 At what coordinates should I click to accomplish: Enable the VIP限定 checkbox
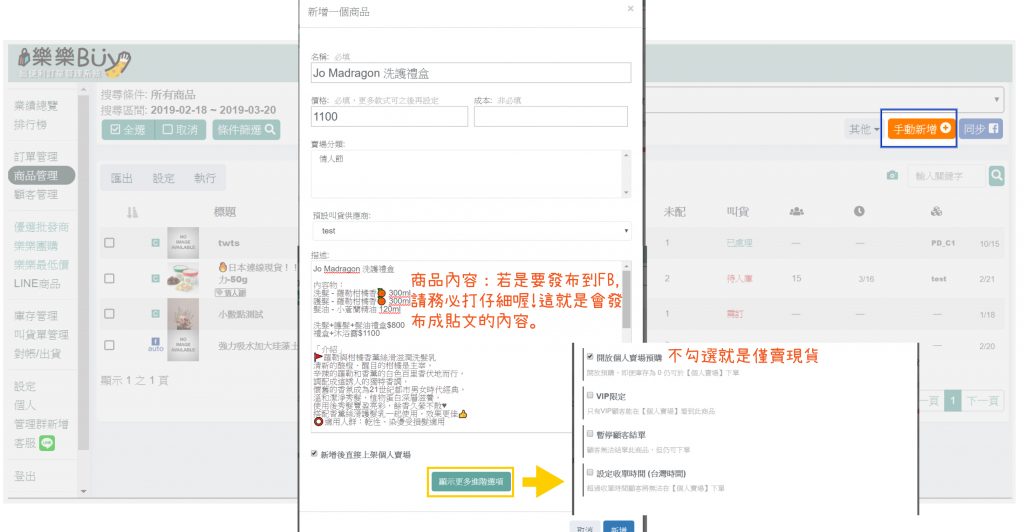click(x=590, y=395)
